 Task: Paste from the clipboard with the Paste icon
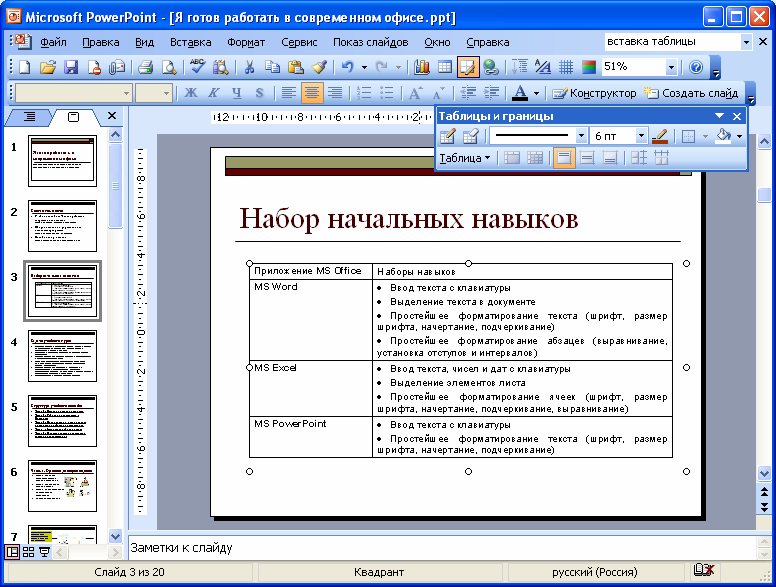point(295,67)
